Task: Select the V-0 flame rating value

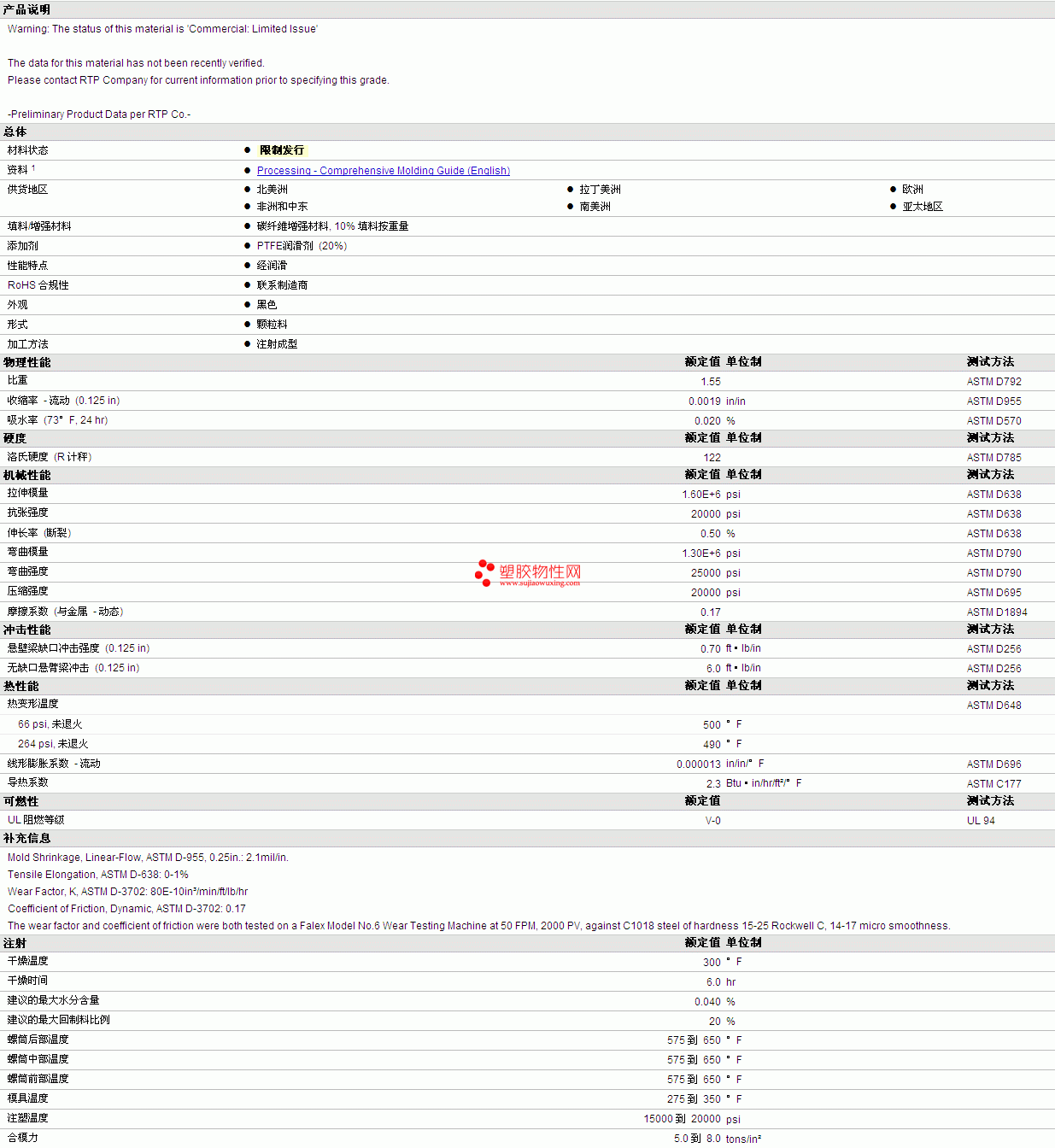Action: click(713, 821)
